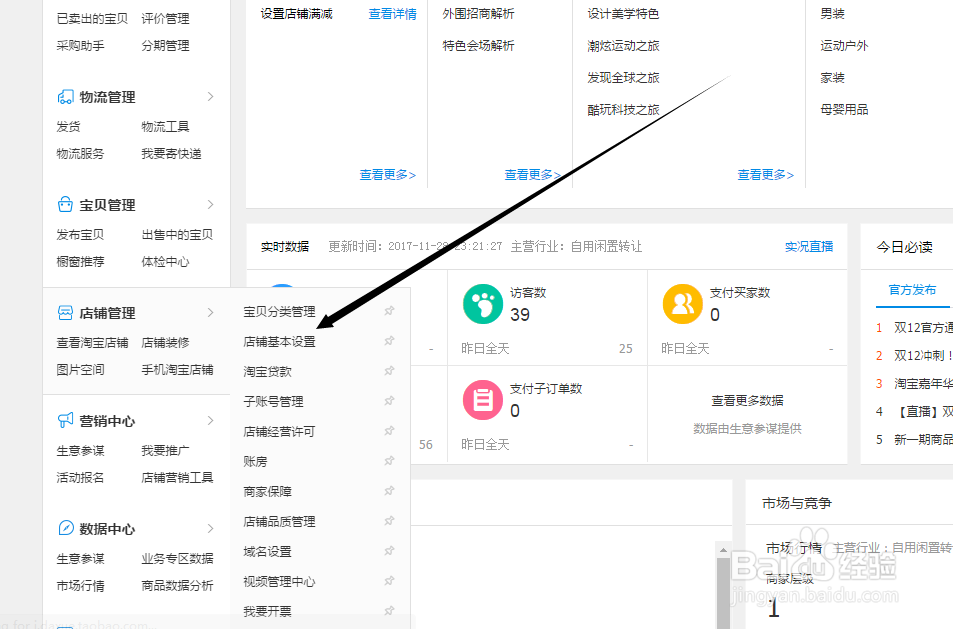The height and width of the screenshot is (629, 953).
Task: Pin the 店铺品质管理 menu entry
Action: (x=389, y=521)
